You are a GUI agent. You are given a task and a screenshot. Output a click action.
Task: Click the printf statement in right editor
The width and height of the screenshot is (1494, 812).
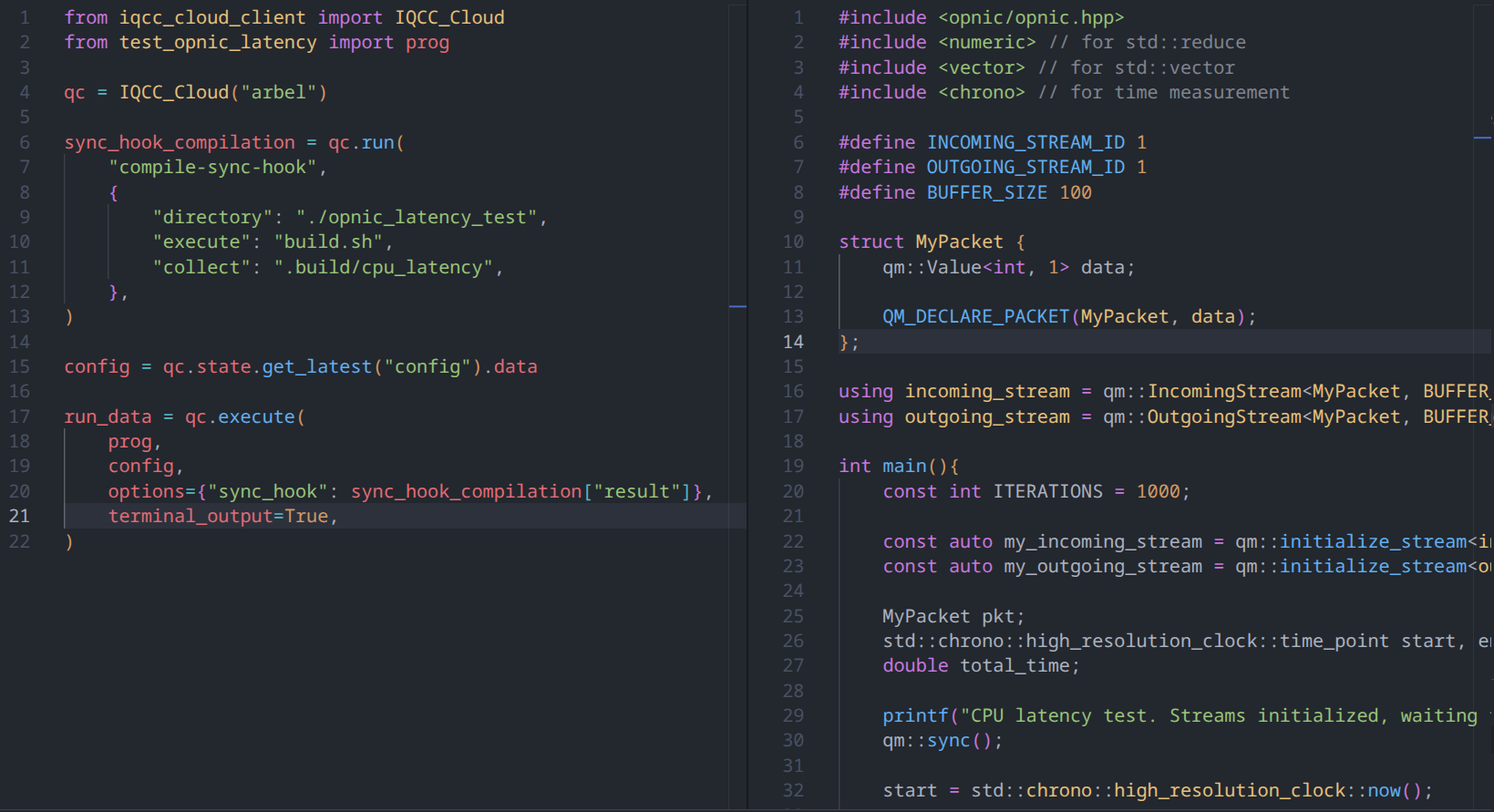pyautogui.click(x=915, y=716)
